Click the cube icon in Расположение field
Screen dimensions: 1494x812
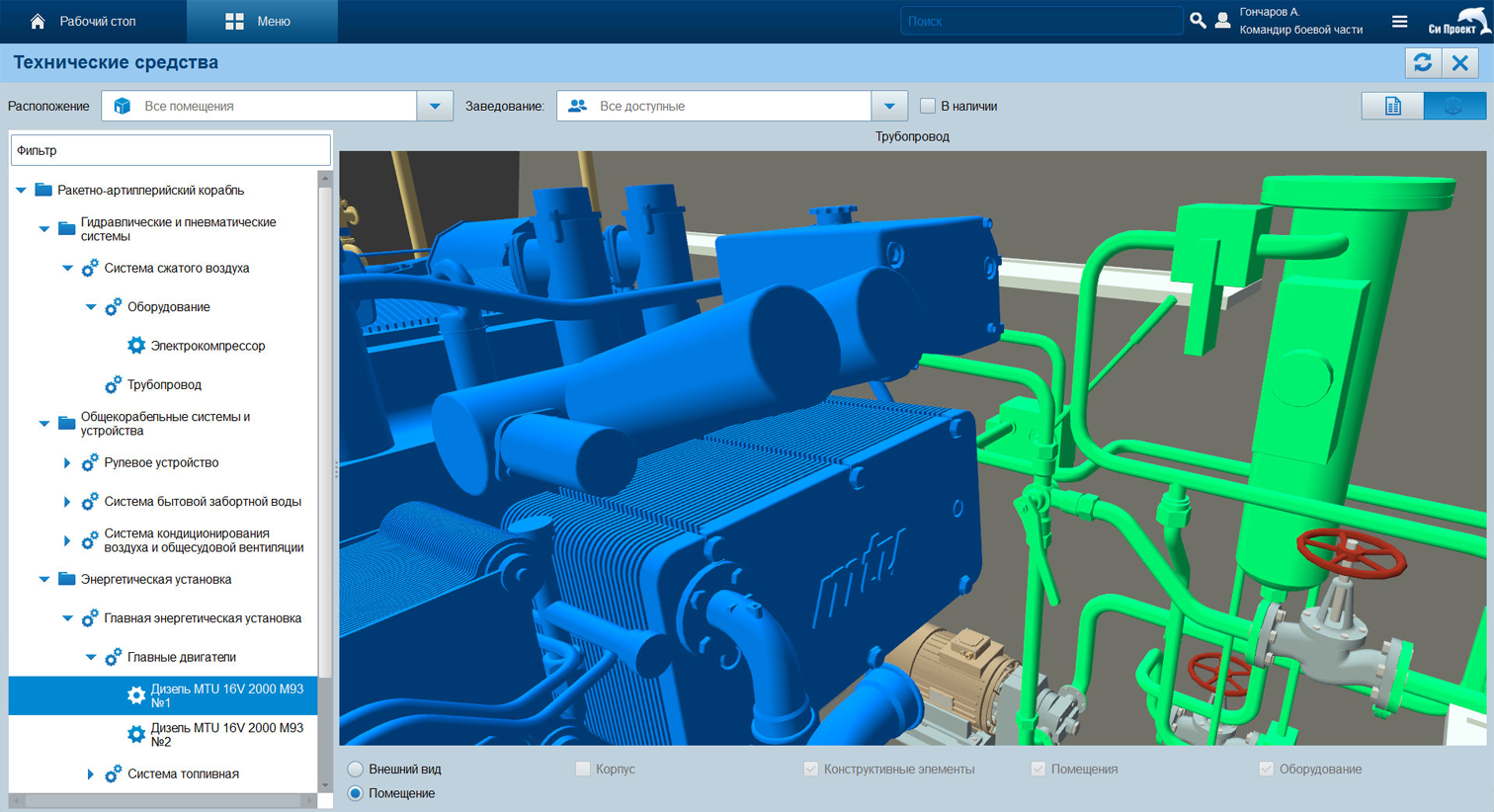click(123, 106)
